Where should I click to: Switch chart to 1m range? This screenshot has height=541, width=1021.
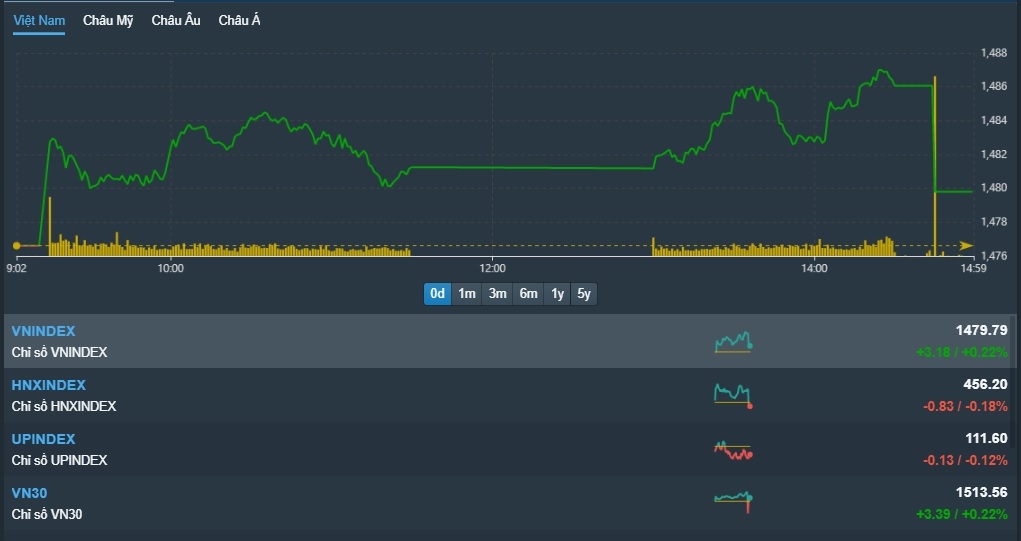point(467,294)
